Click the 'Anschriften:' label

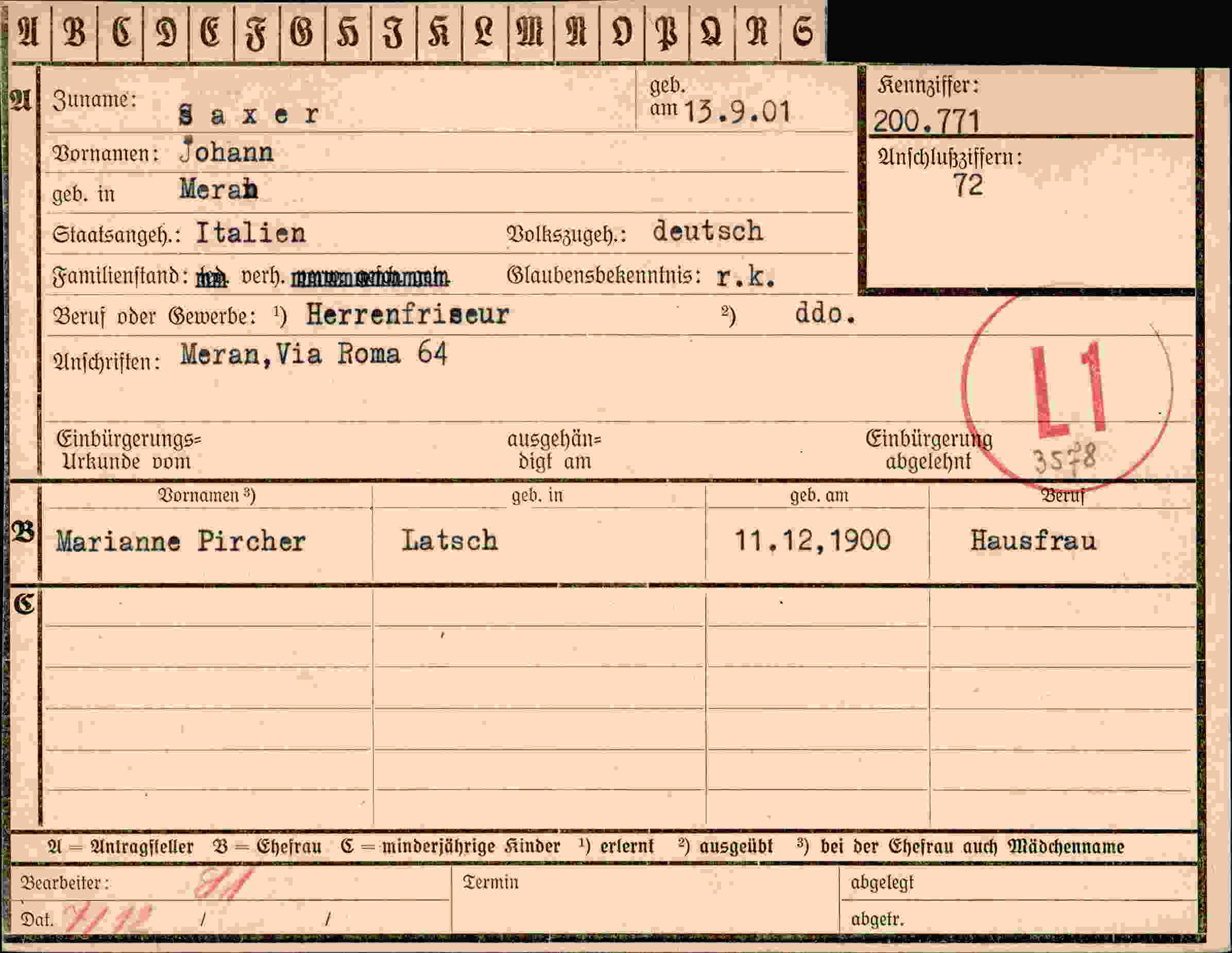pos(107,361)
